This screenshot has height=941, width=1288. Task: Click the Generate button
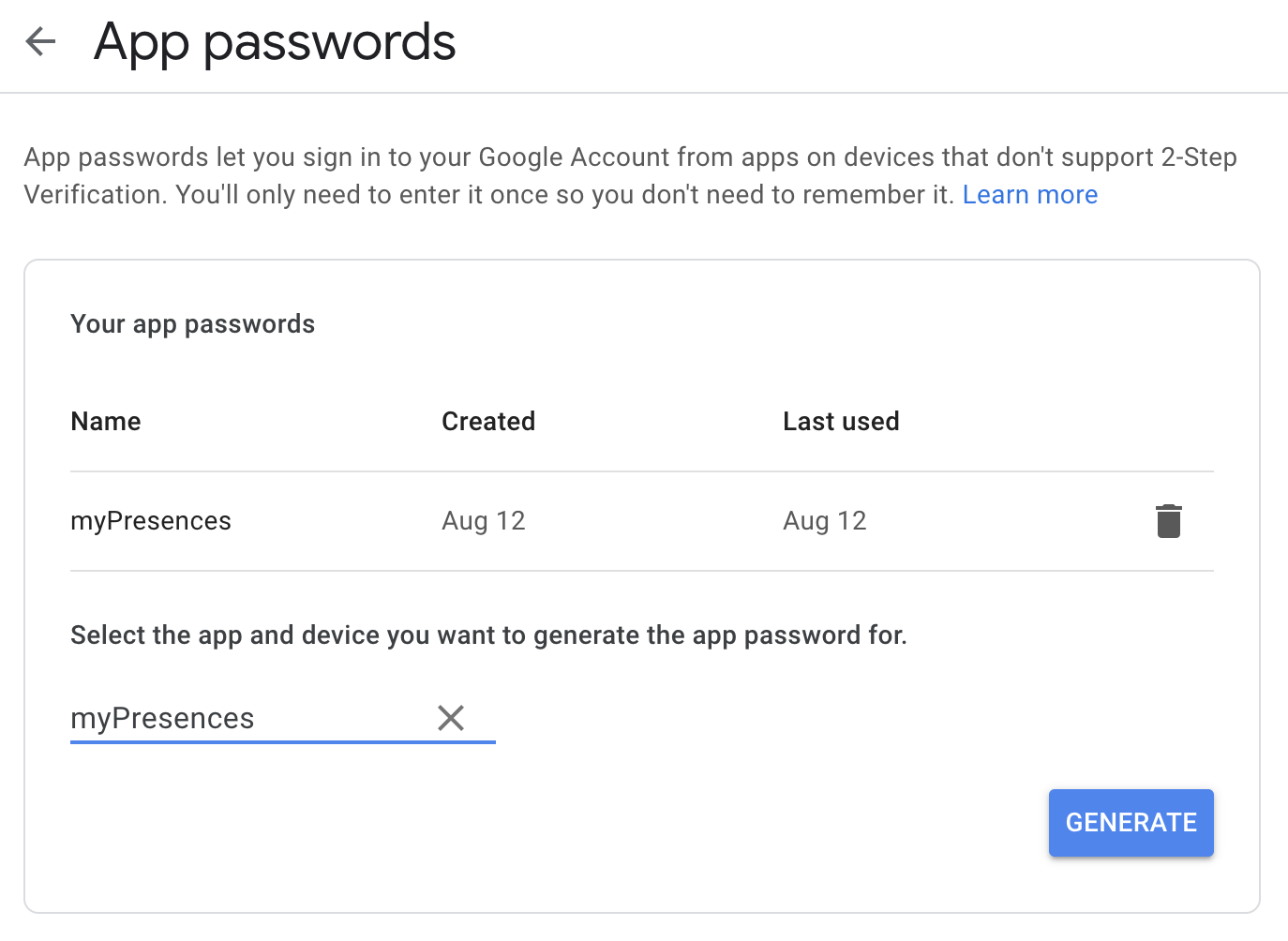[x=1131, y=823]
